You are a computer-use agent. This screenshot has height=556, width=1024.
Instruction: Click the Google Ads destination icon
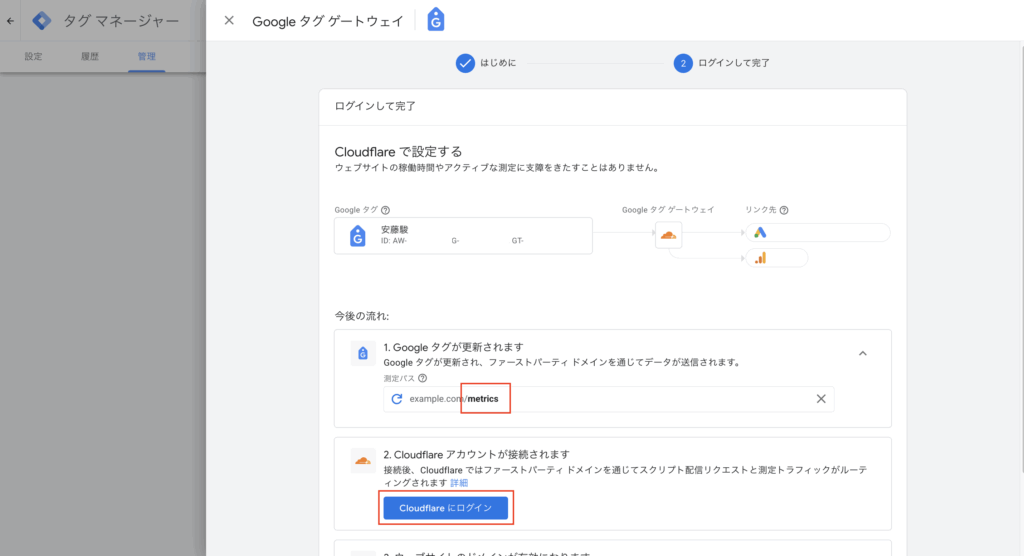click(x=760, y=233)
